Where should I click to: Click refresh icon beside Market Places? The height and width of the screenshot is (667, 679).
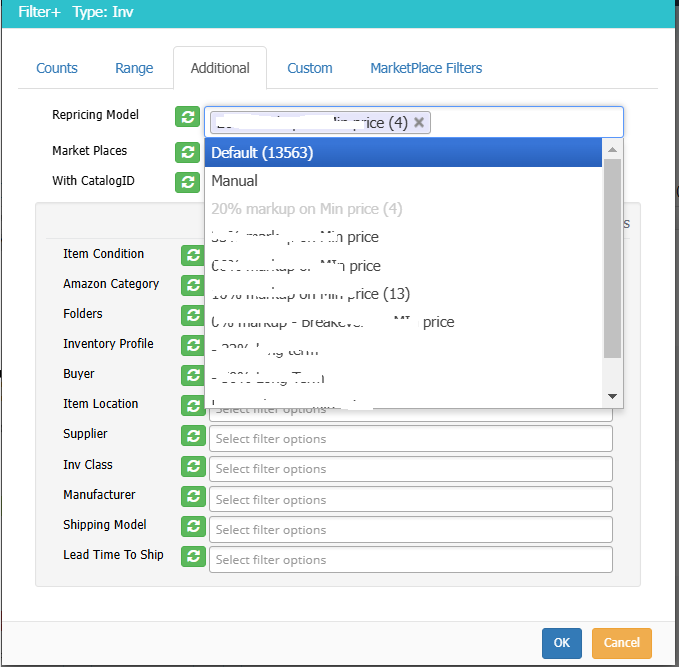click(187, 152)
